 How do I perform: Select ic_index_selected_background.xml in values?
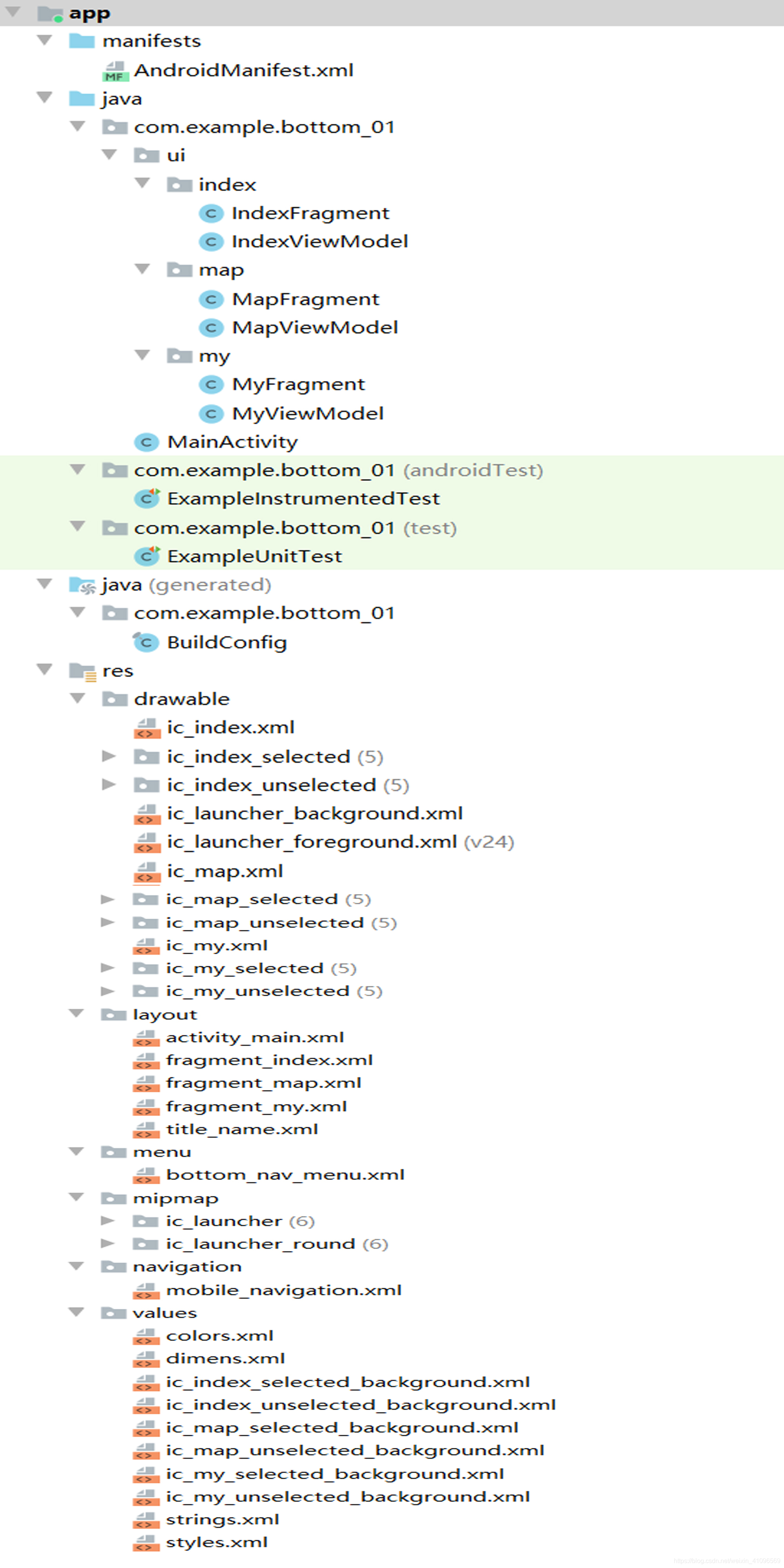348,1382
